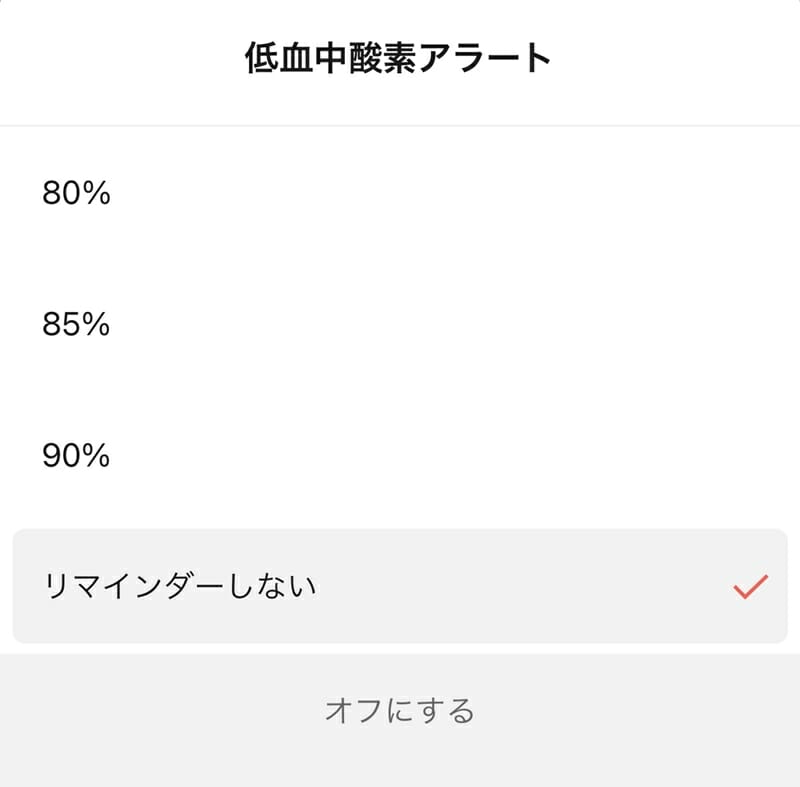
Task: Tap the 85% list row
Action: click(x=400, y=325)
